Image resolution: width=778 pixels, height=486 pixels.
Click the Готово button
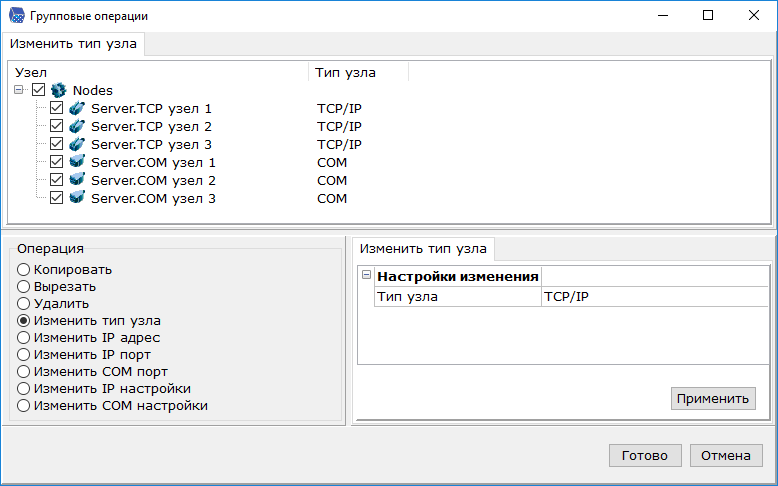(x=644, y=455)
